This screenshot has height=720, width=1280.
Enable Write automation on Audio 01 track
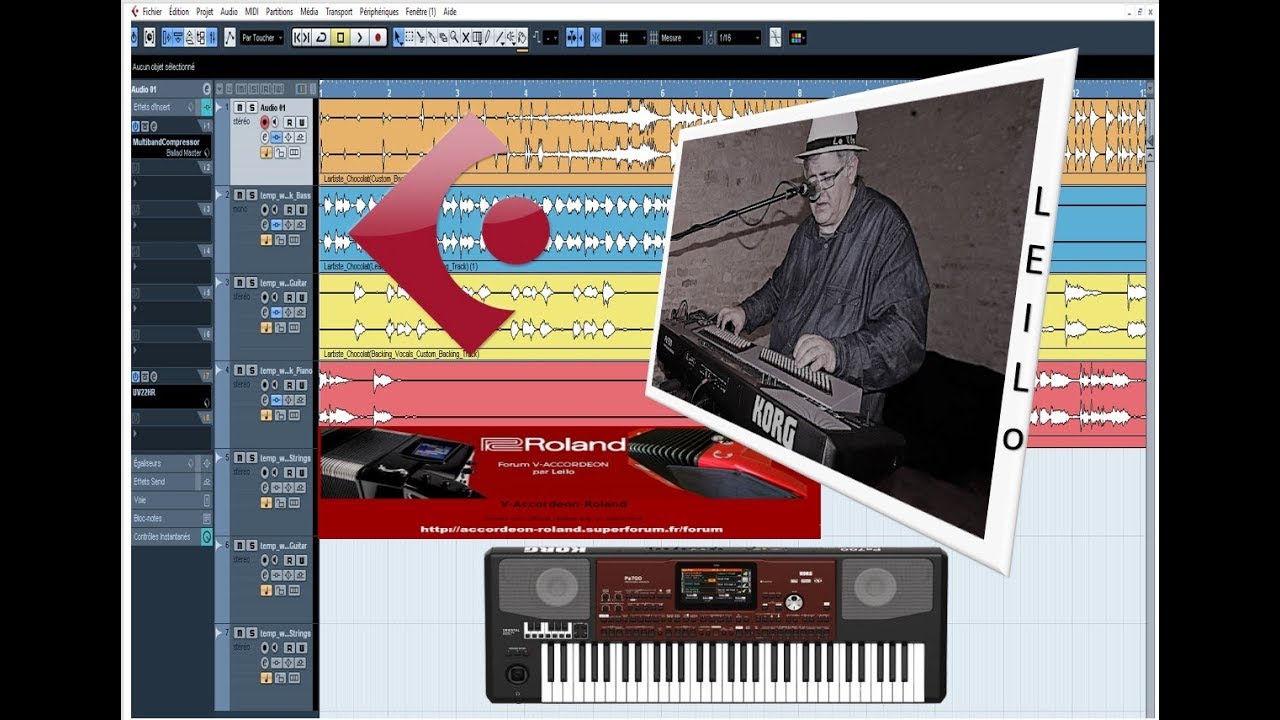pos(301,122)
